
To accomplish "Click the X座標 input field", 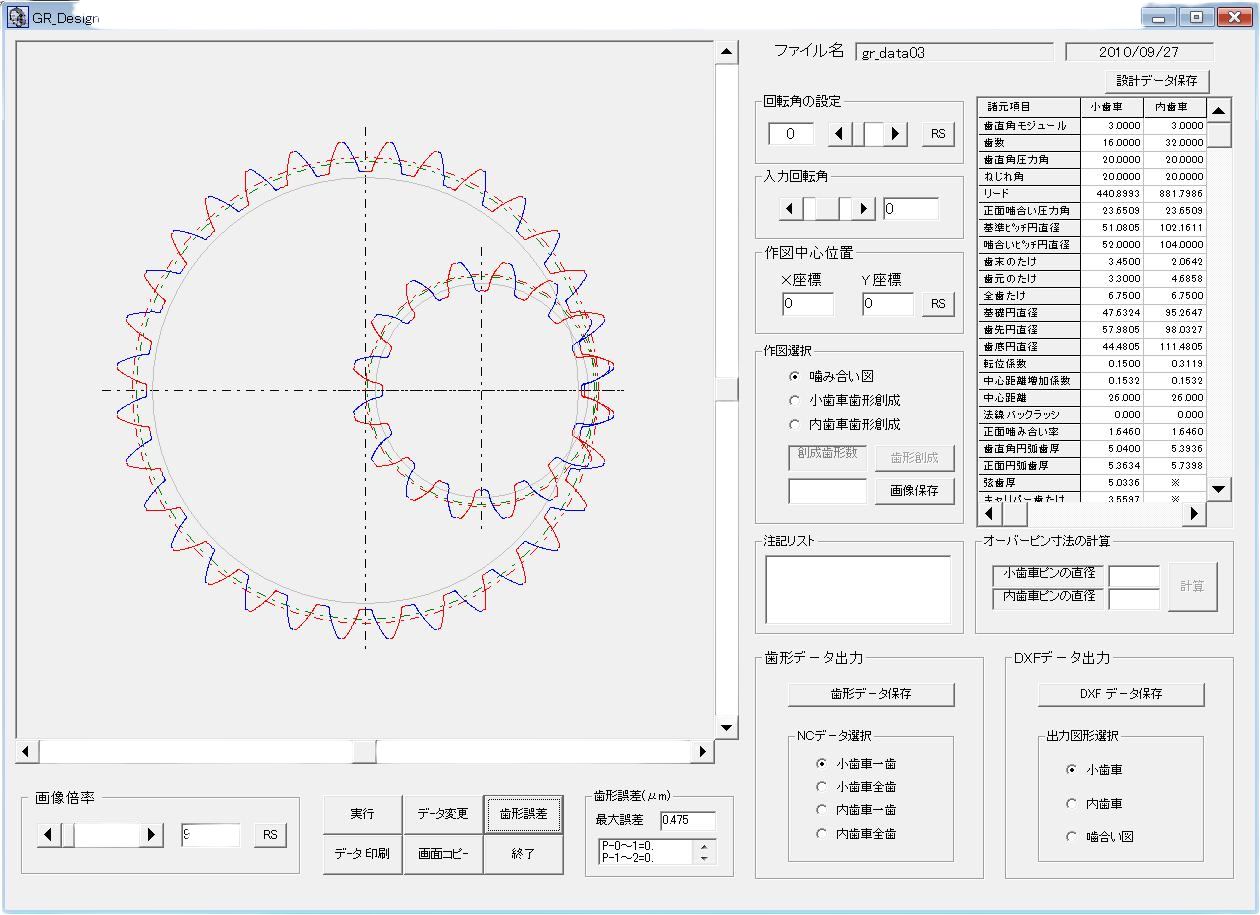I will [807, 304].
